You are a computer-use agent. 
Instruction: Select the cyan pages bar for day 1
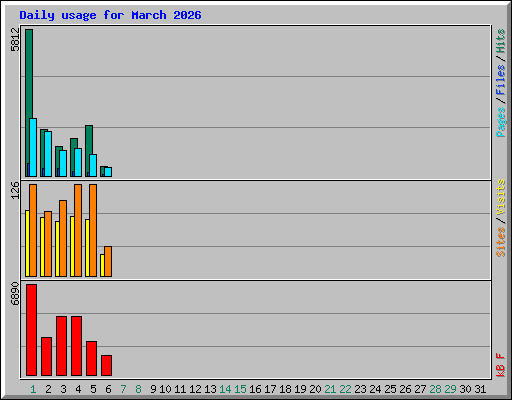coord(33,147)
